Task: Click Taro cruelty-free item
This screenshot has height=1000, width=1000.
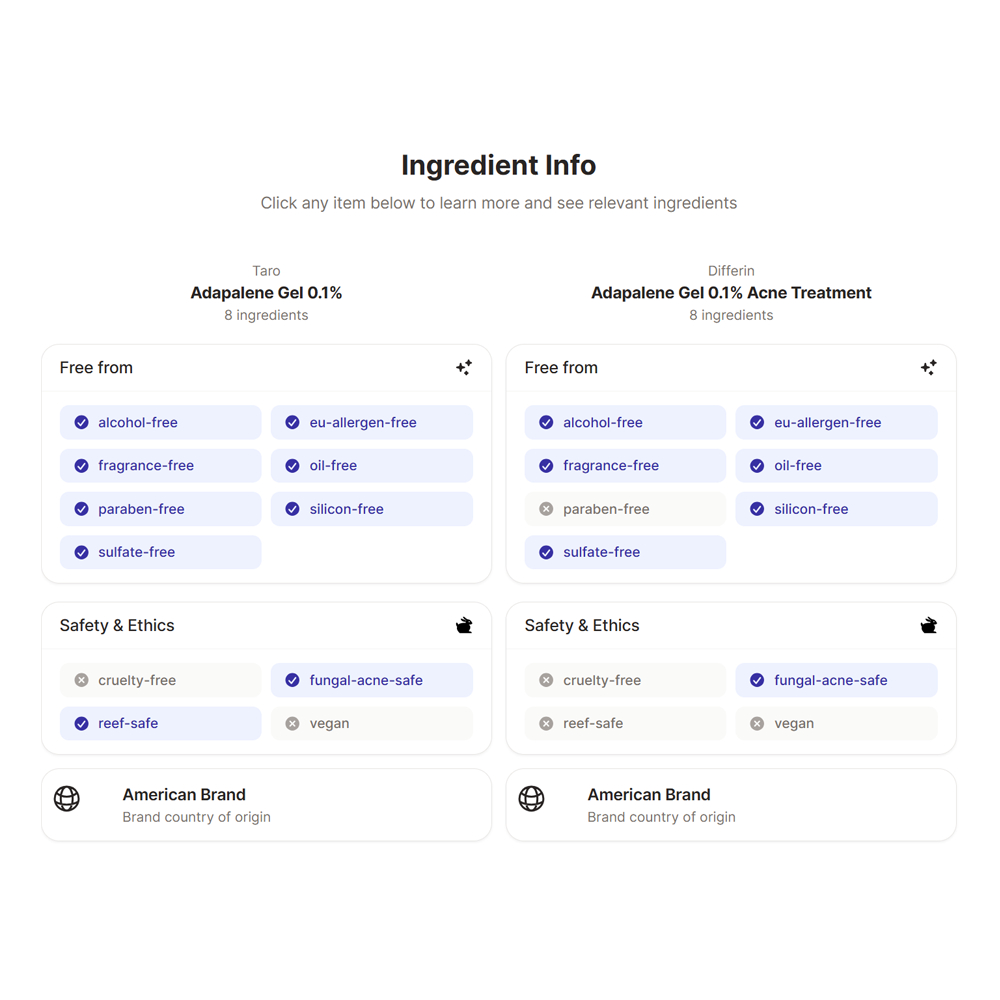Action: point(161,680)
